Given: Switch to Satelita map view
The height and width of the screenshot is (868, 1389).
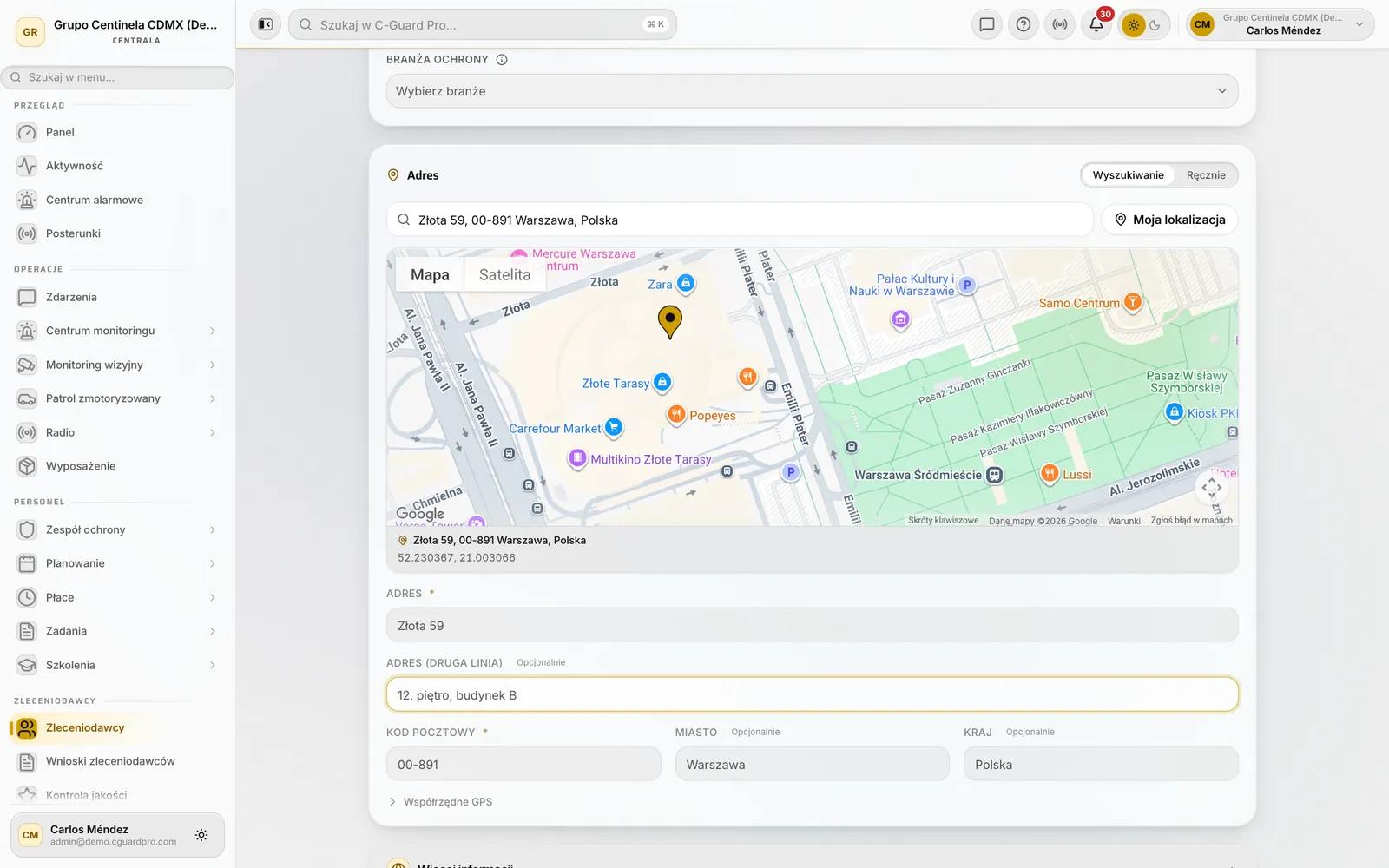Looking at the screenshot, I should 504,275.
